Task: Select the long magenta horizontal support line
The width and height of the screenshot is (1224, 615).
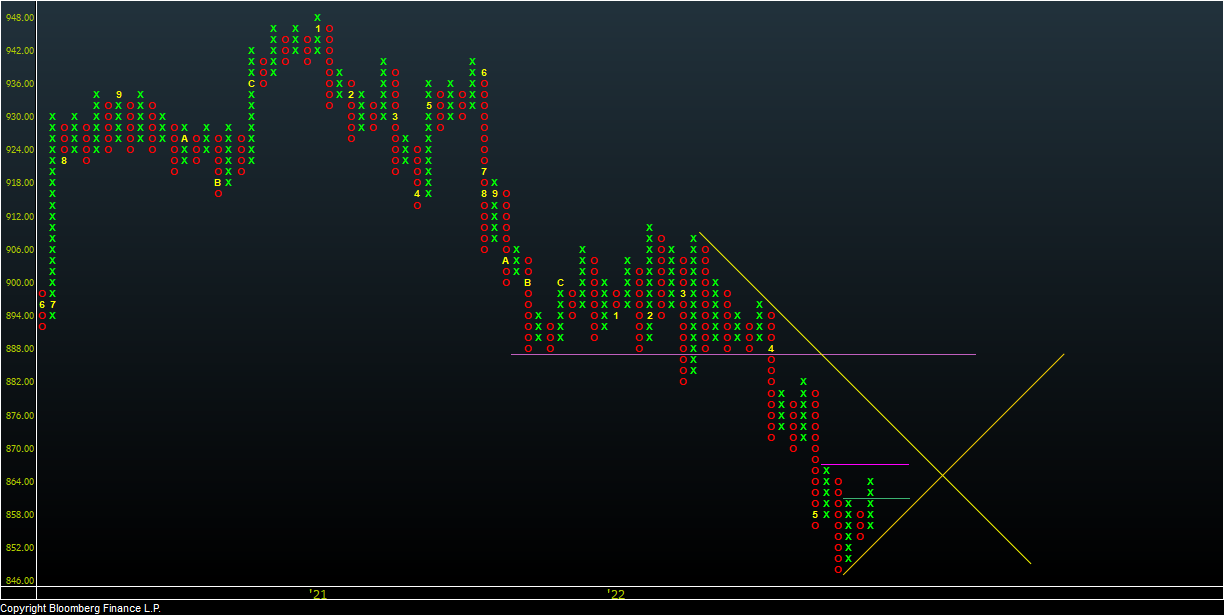Action: tap(743, 354)
